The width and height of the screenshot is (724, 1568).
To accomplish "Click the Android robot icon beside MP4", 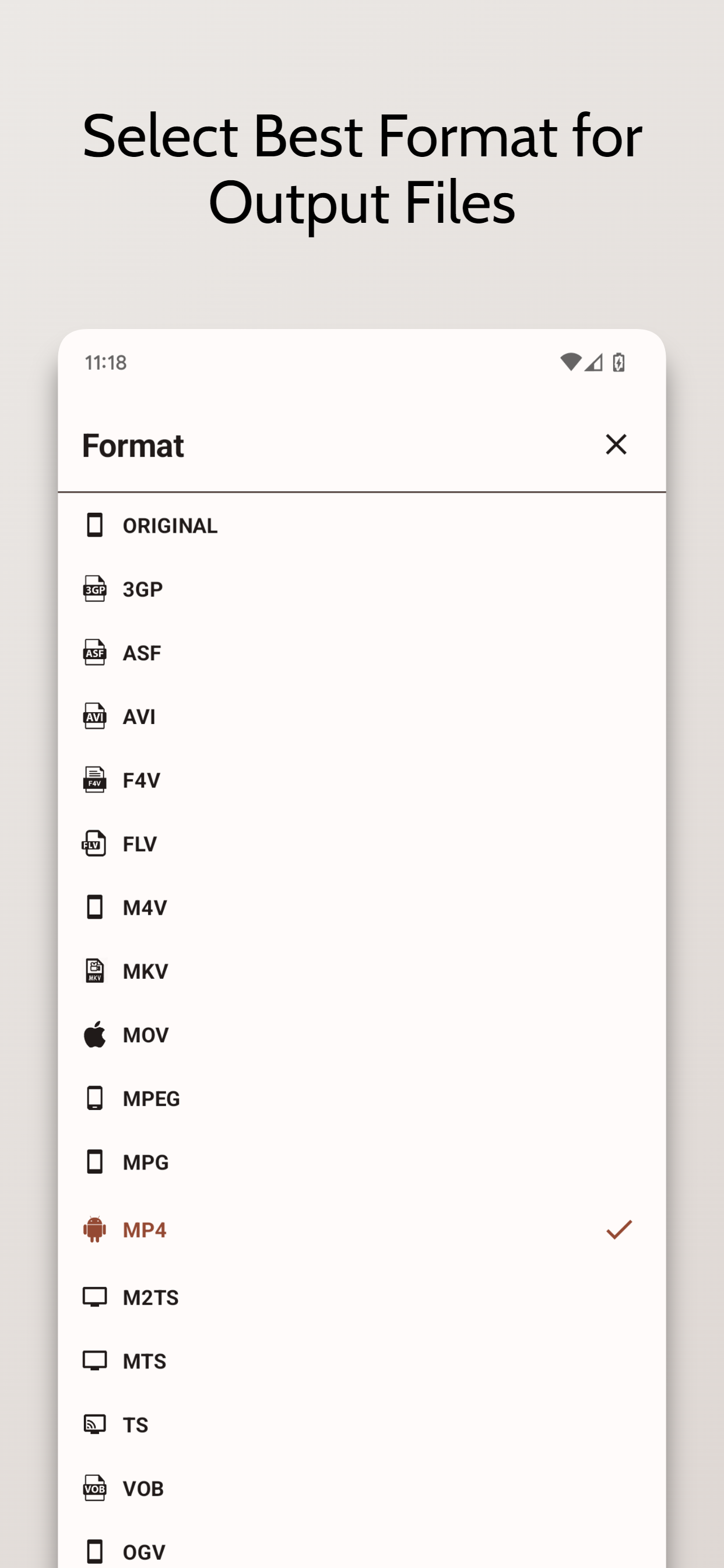I will (94, 1230).
